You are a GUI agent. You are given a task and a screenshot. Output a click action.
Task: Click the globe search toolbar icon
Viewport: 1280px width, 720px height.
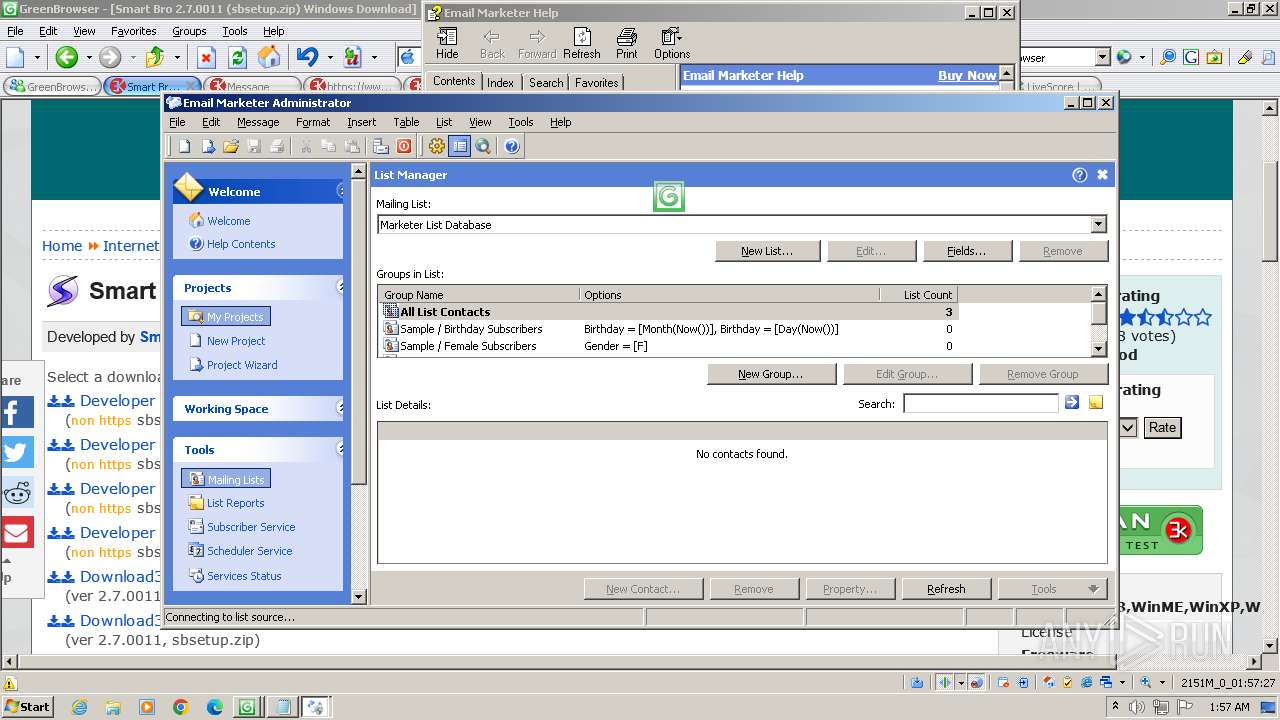(483, 146)
